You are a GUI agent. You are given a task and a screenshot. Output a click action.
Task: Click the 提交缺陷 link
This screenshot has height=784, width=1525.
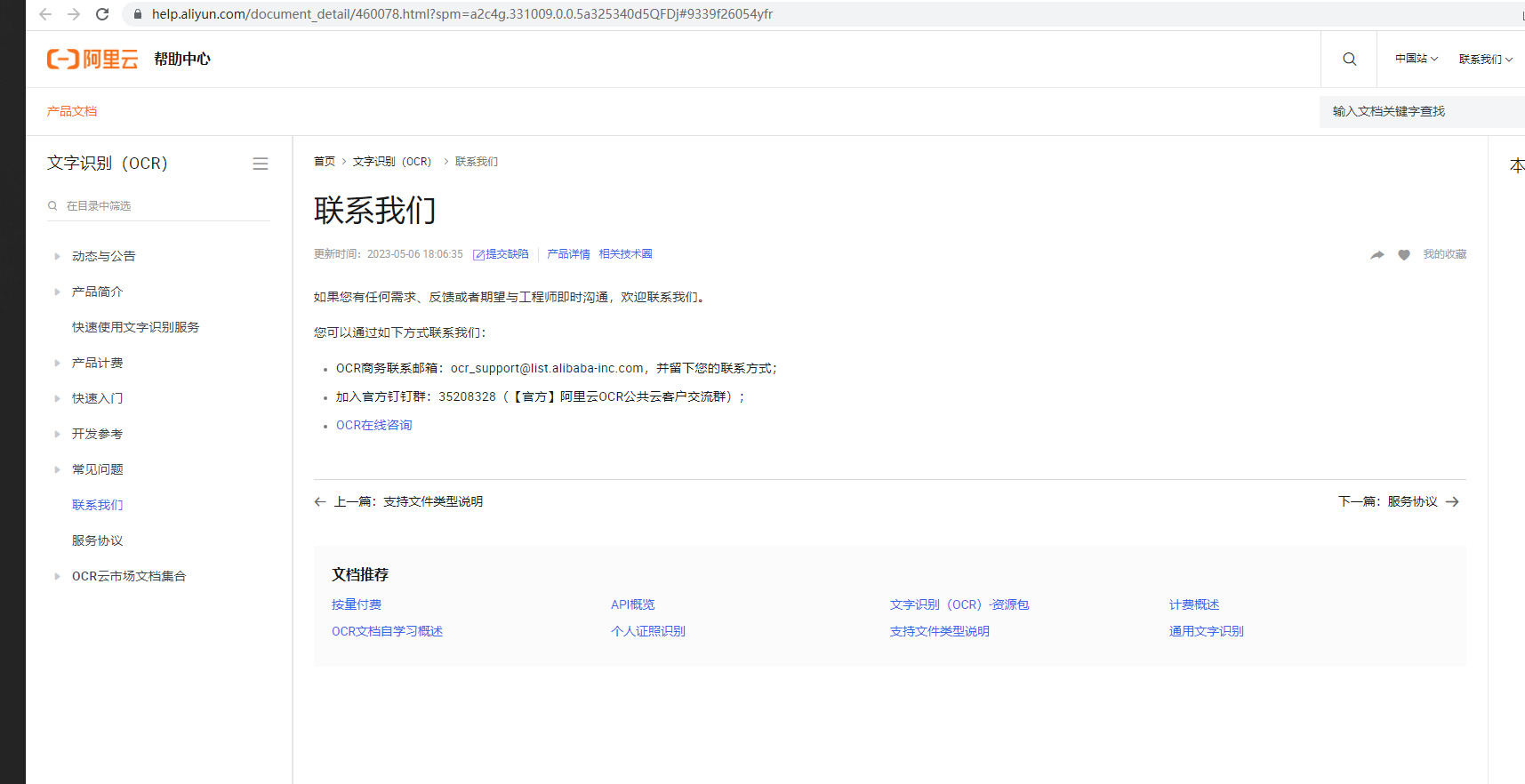[507, 254]
